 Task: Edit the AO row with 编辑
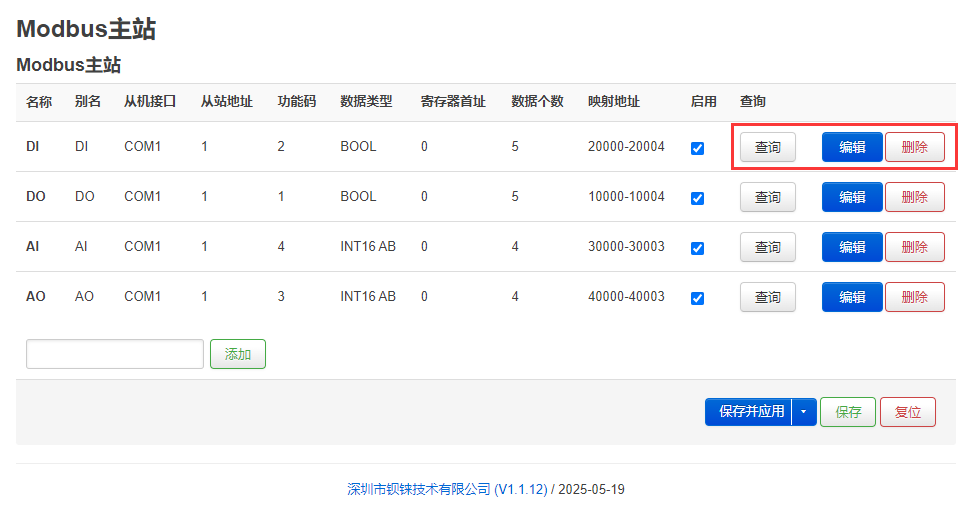coord(852,297)
